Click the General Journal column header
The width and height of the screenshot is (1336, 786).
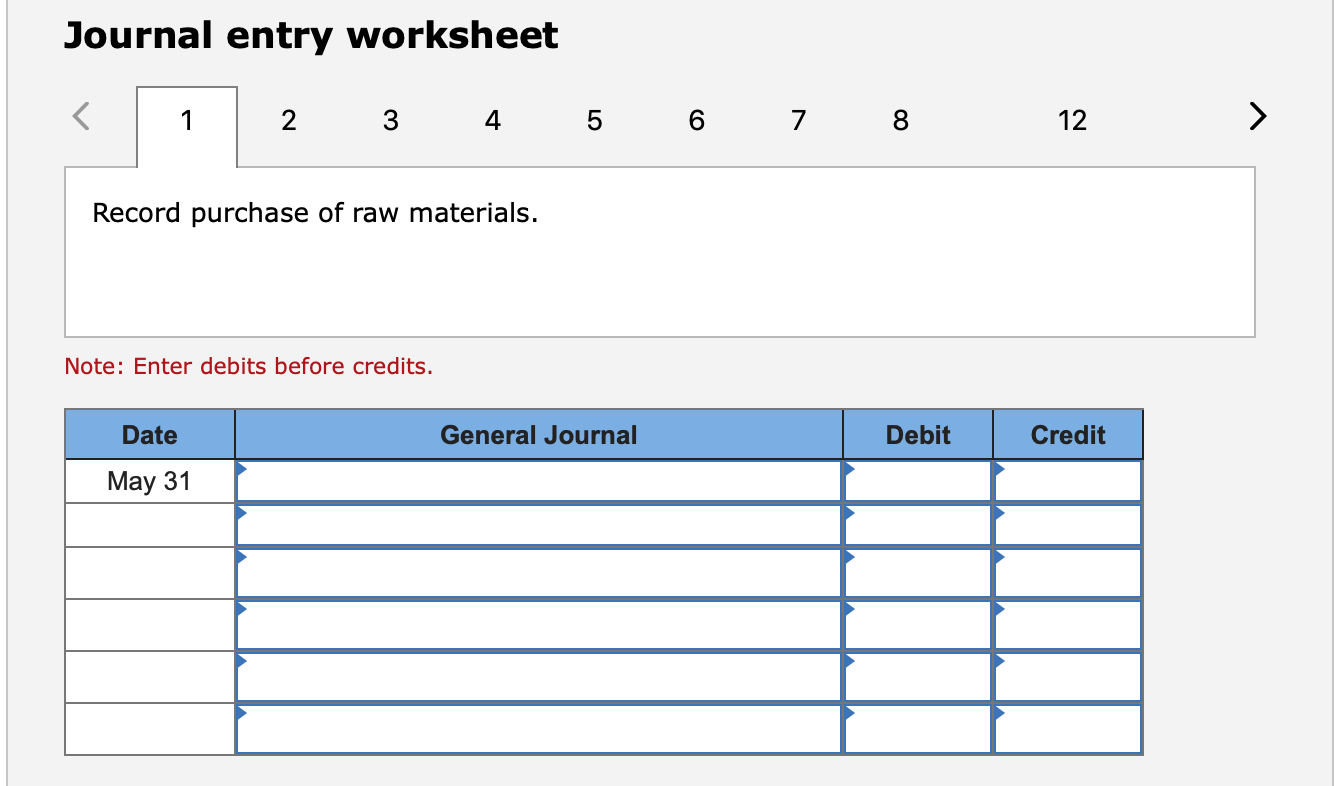pyautogui.click(x=538, y=434)
